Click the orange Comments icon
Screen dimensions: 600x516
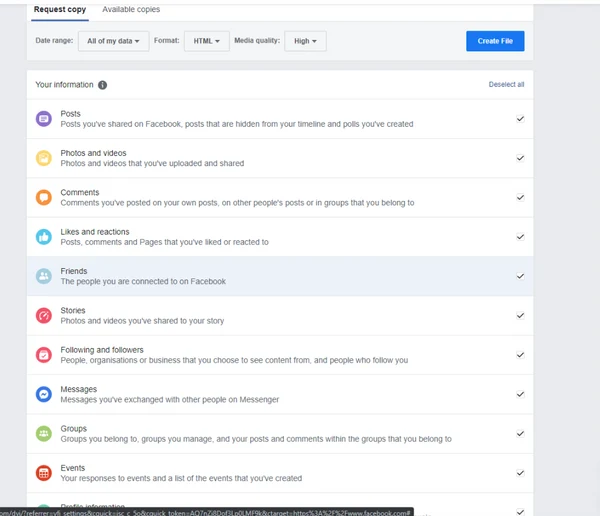[44, 198]
